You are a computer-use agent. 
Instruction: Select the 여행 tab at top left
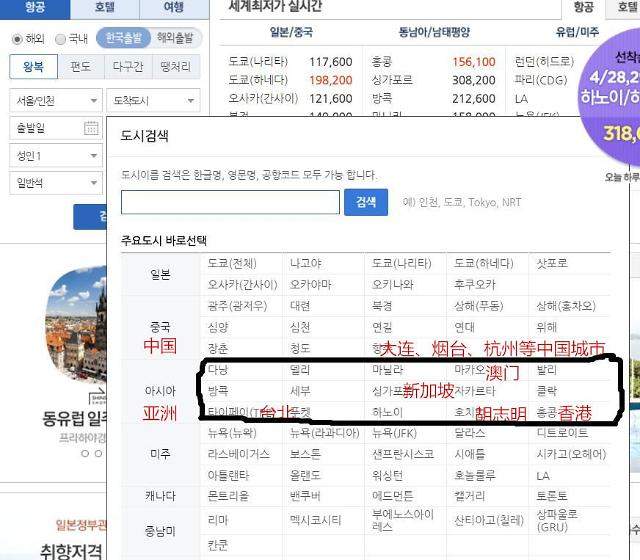174,8
